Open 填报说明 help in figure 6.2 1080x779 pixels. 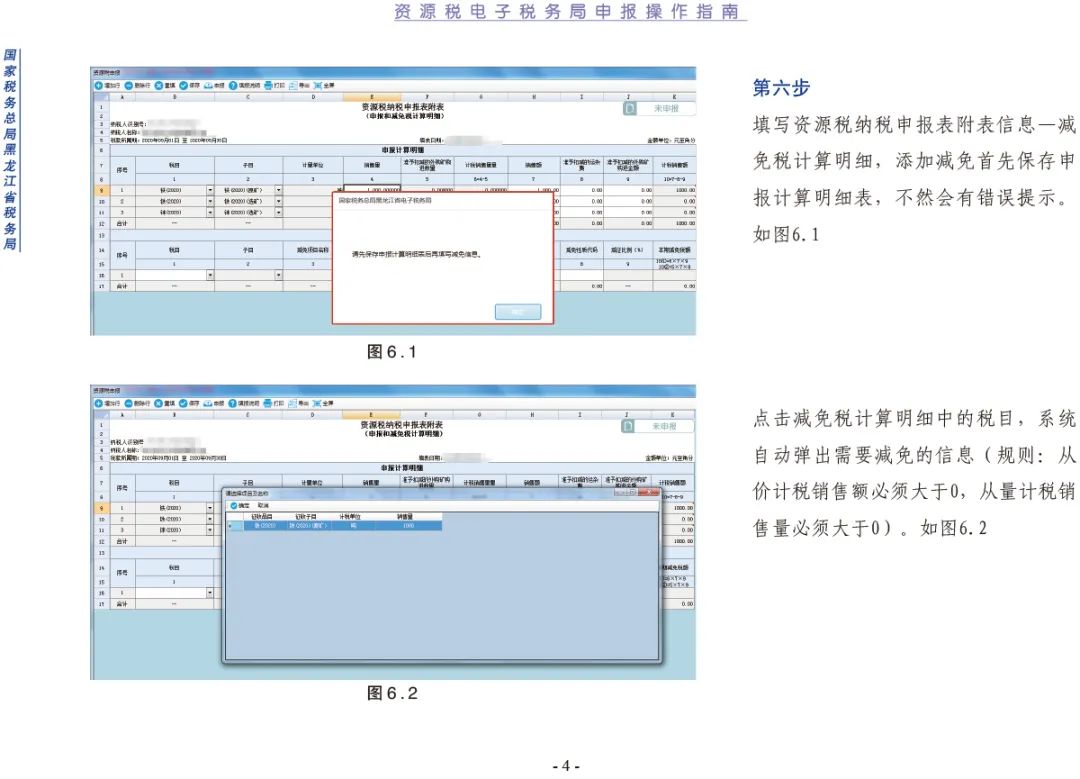(x=233, y=403)
